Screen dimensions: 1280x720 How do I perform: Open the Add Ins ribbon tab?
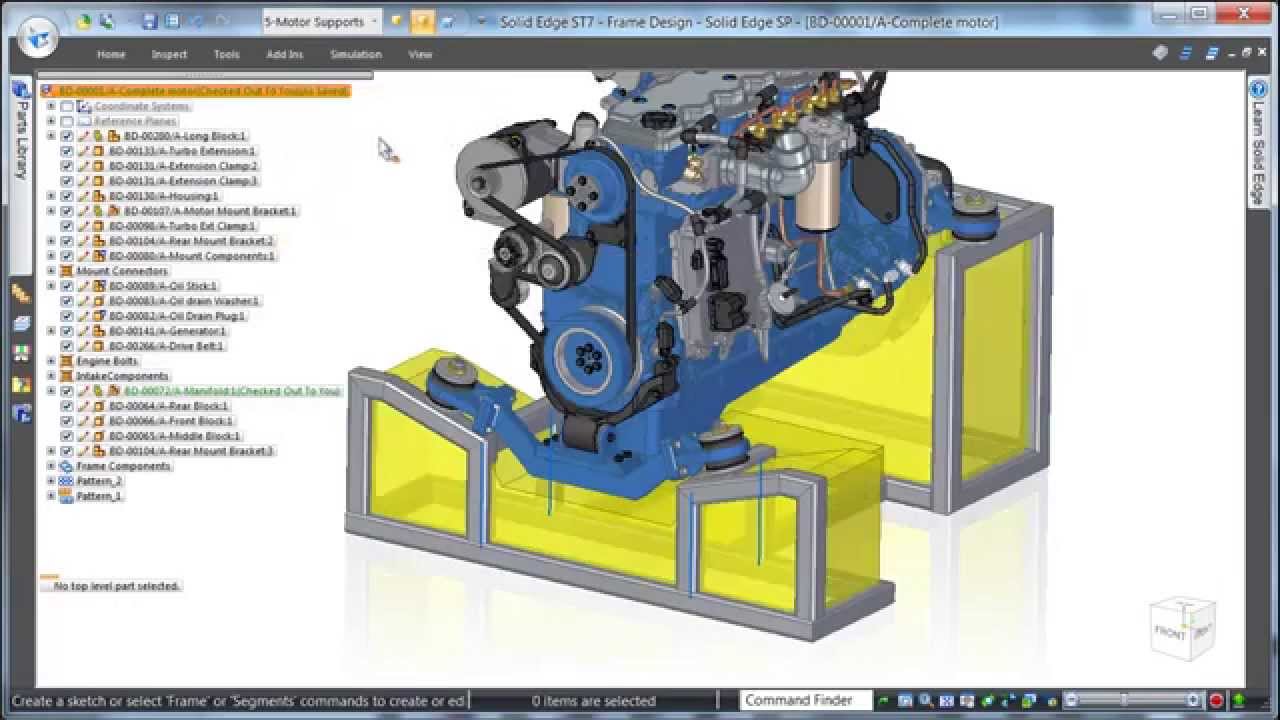[285, 54]
